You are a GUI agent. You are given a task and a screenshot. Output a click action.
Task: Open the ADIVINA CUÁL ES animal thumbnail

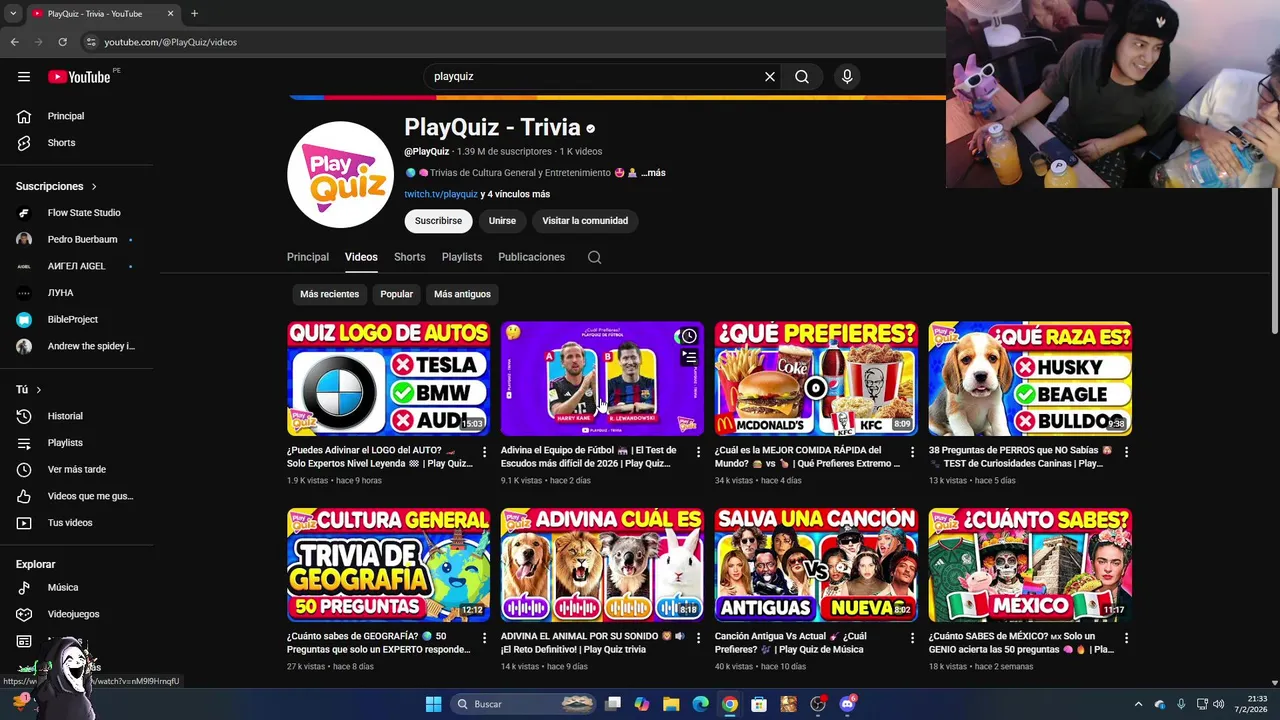[x=602, y=564]
